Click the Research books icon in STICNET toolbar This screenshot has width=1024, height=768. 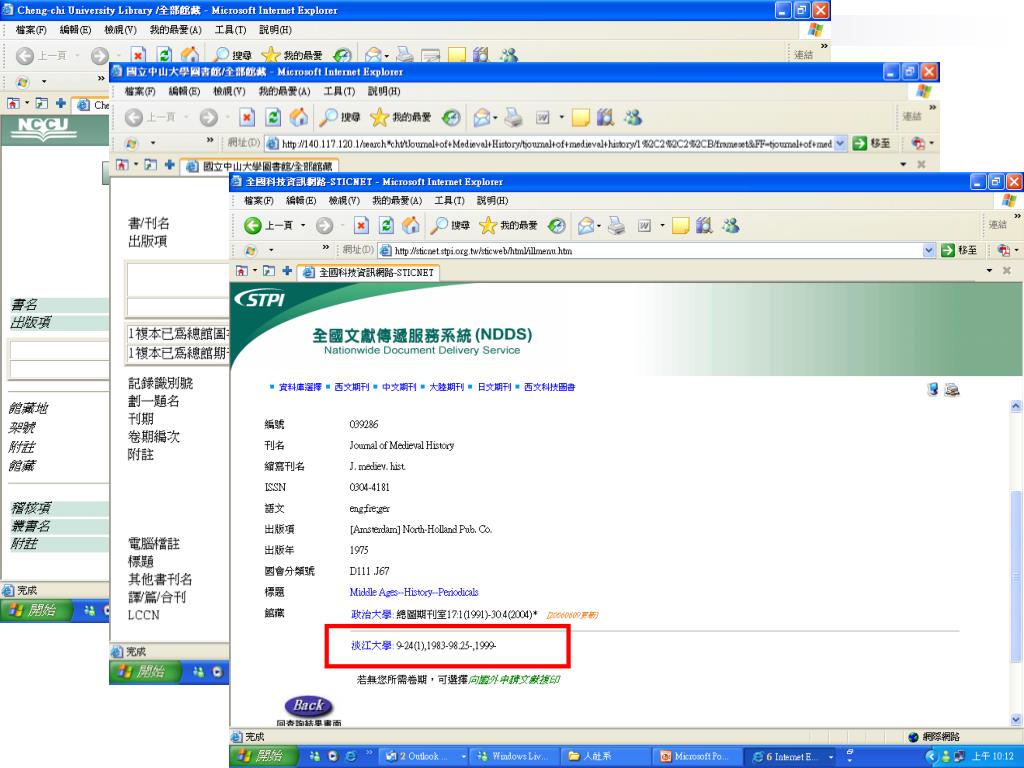(x=704, y=226)
